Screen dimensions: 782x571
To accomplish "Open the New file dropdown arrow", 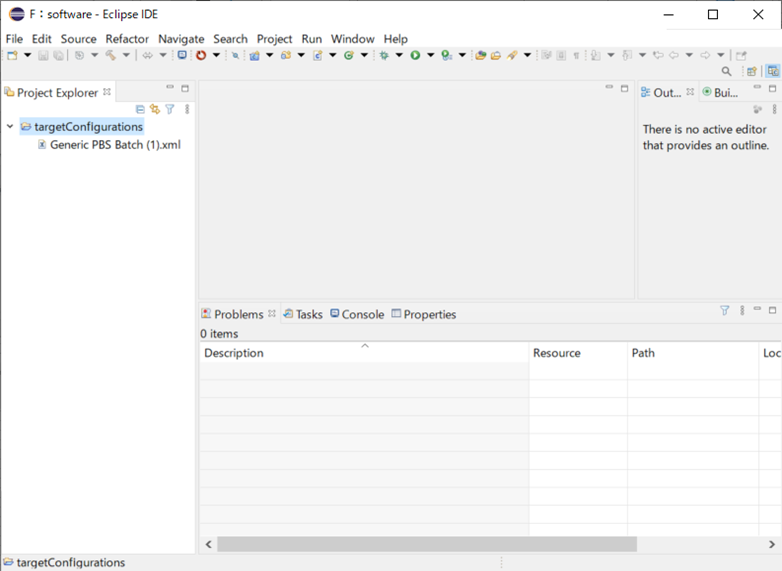I will click(27, 55).
